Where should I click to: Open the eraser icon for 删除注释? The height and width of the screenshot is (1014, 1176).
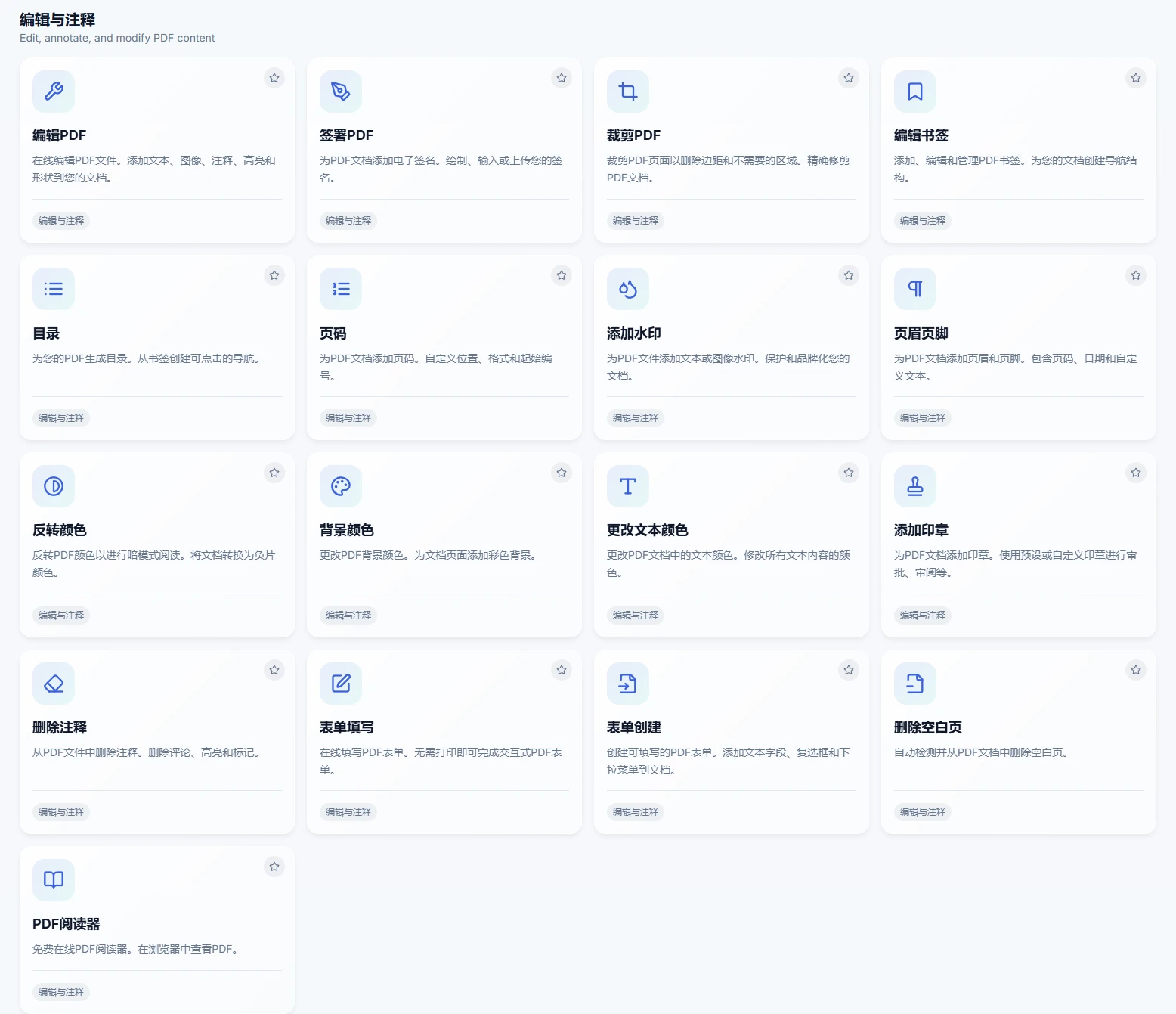[54, 684]
